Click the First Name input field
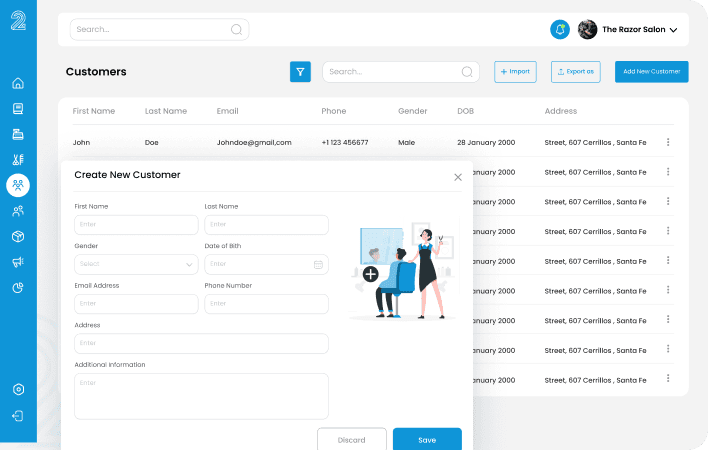This screenshot has width=708, height=450. pos(136,225)
